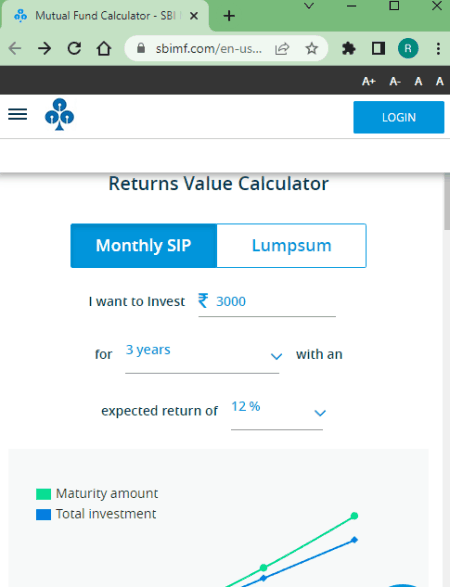Open the Chrome profile avatar R
The height and width of the screenshot is (587, 450).
[408, 48]
